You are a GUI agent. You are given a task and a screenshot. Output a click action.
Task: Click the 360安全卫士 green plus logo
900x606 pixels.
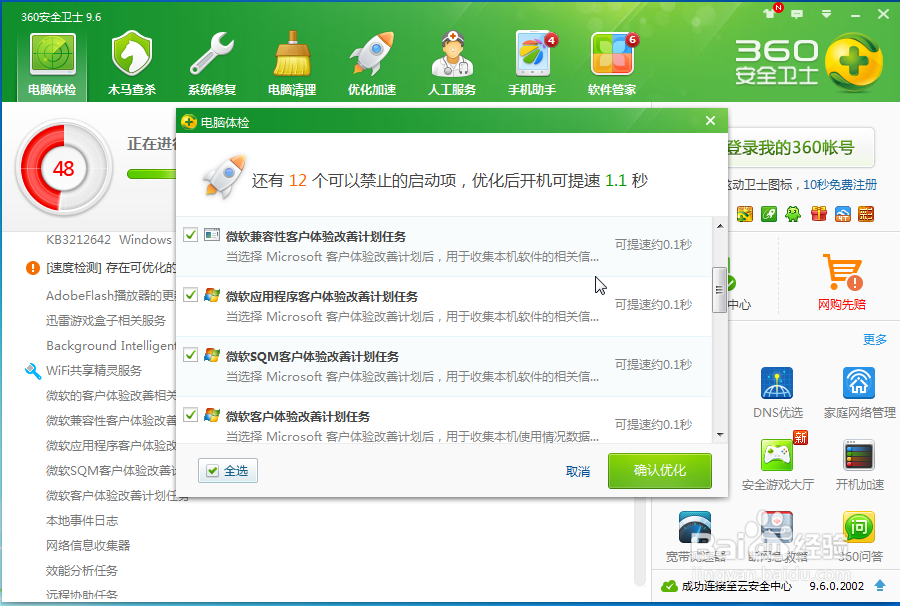coord(854,62)
